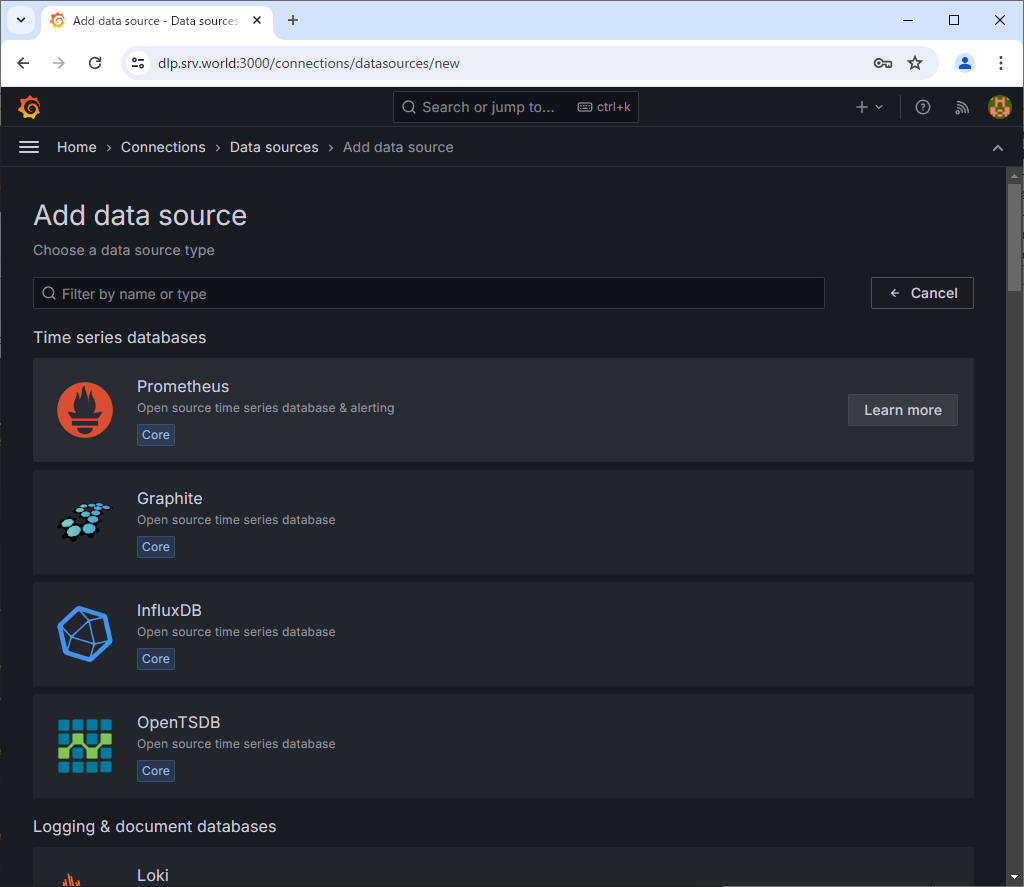Click the page vertical scrollbar thumb

coord(1014,237)
